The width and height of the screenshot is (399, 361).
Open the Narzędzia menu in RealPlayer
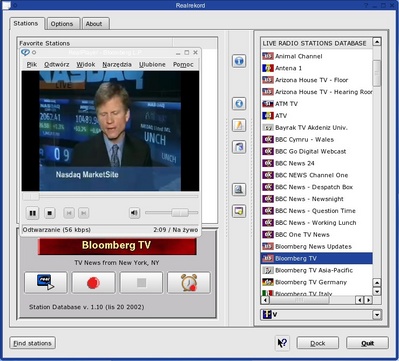117,64
